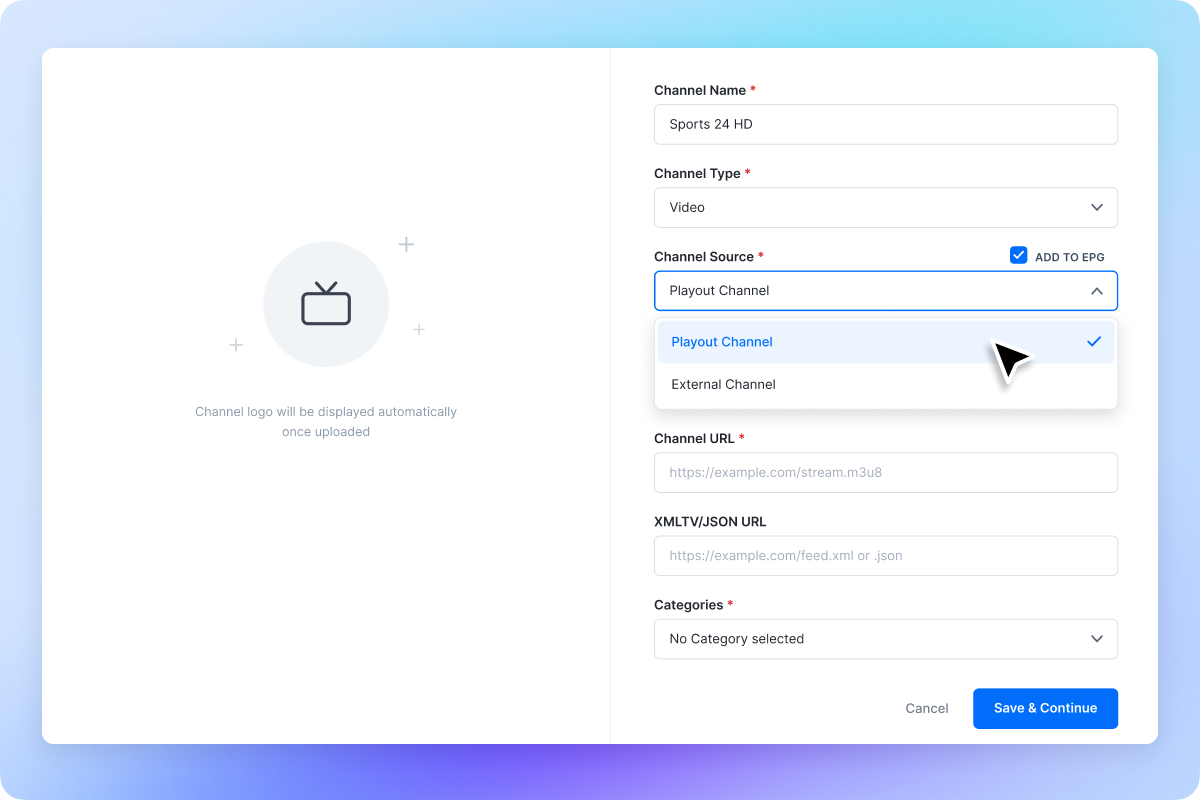The height and width of the screenshot is (800, 1200).
Task: Click the Channel Source label
Action: coord(704,257)
